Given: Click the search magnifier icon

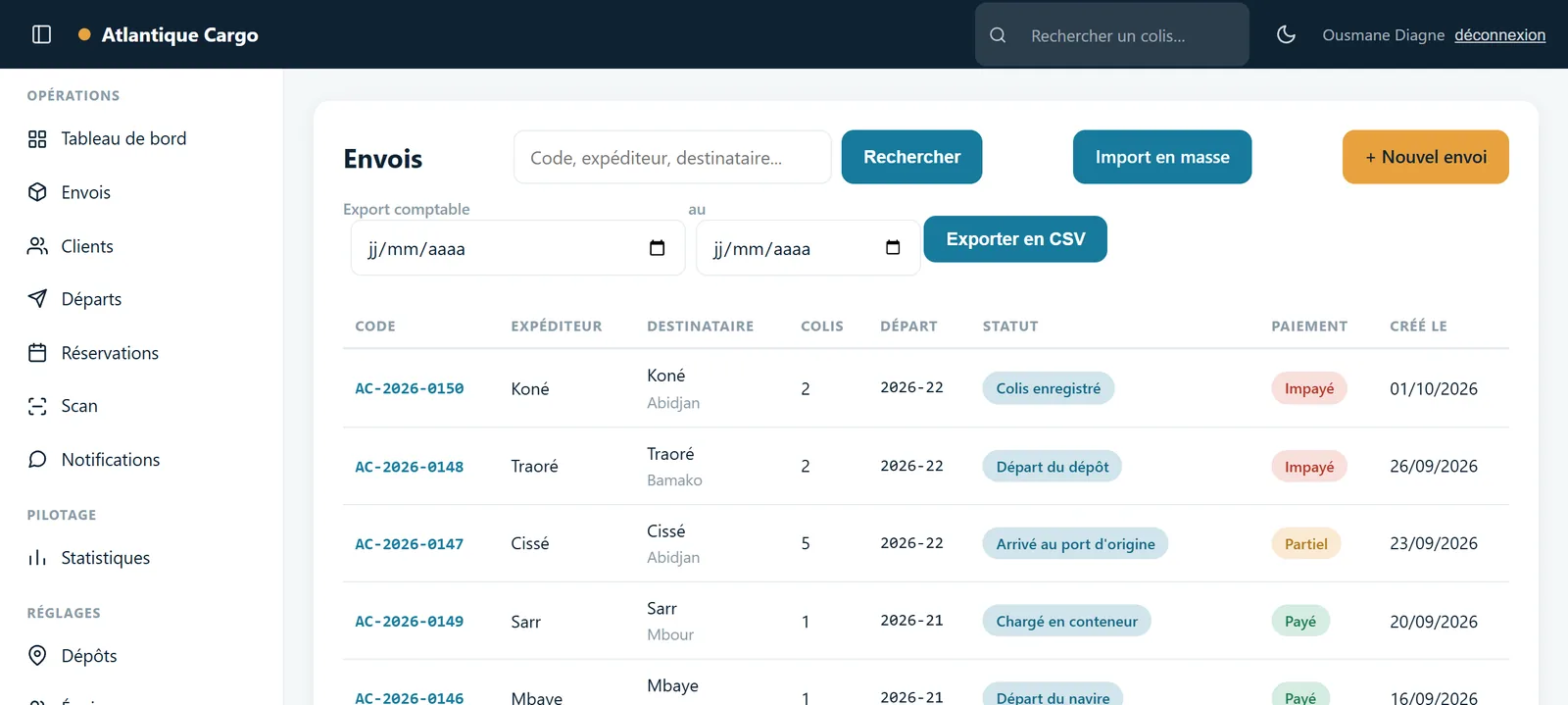Looking at the screenshot, I should pos(998,35).
